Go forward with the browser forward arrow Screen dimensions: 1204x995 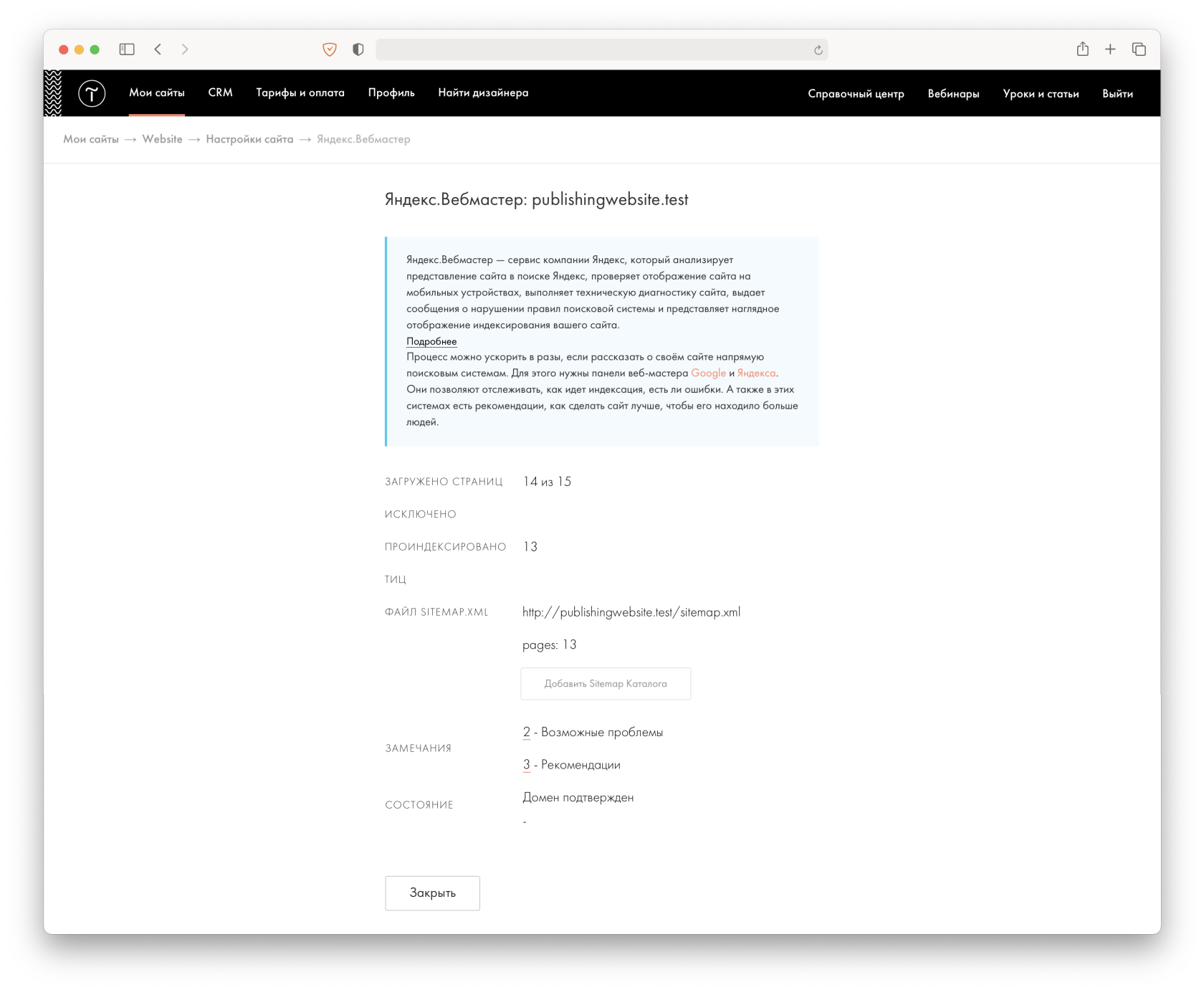pos(185,49)
